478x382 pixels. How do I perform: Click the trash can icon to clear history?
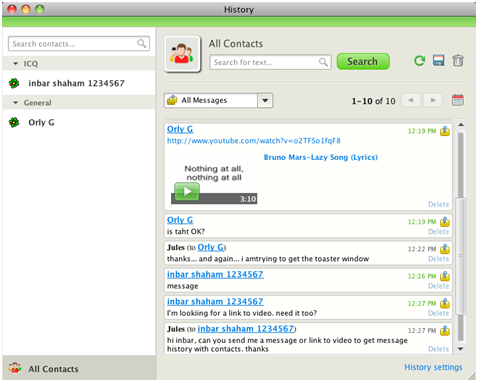[458, 61]
